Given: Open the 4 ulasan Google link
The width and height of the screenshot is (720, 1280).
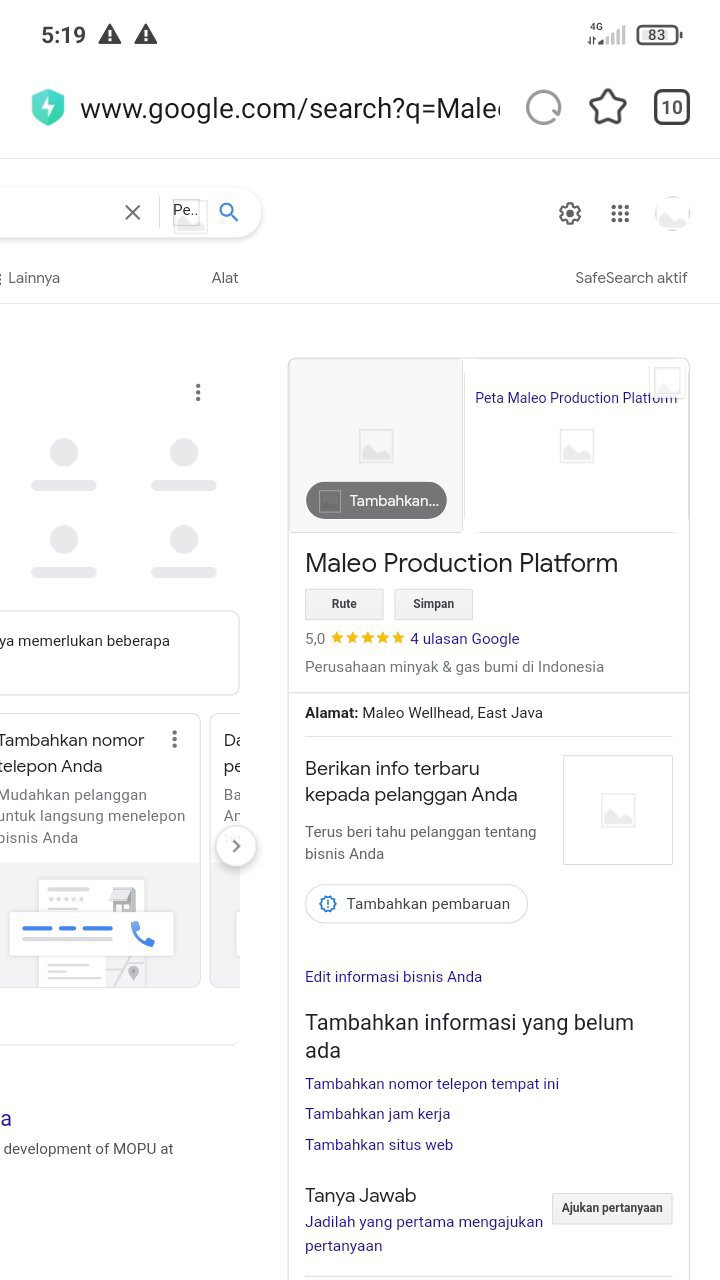Looking at the screenshot, I should coord(464,638).
